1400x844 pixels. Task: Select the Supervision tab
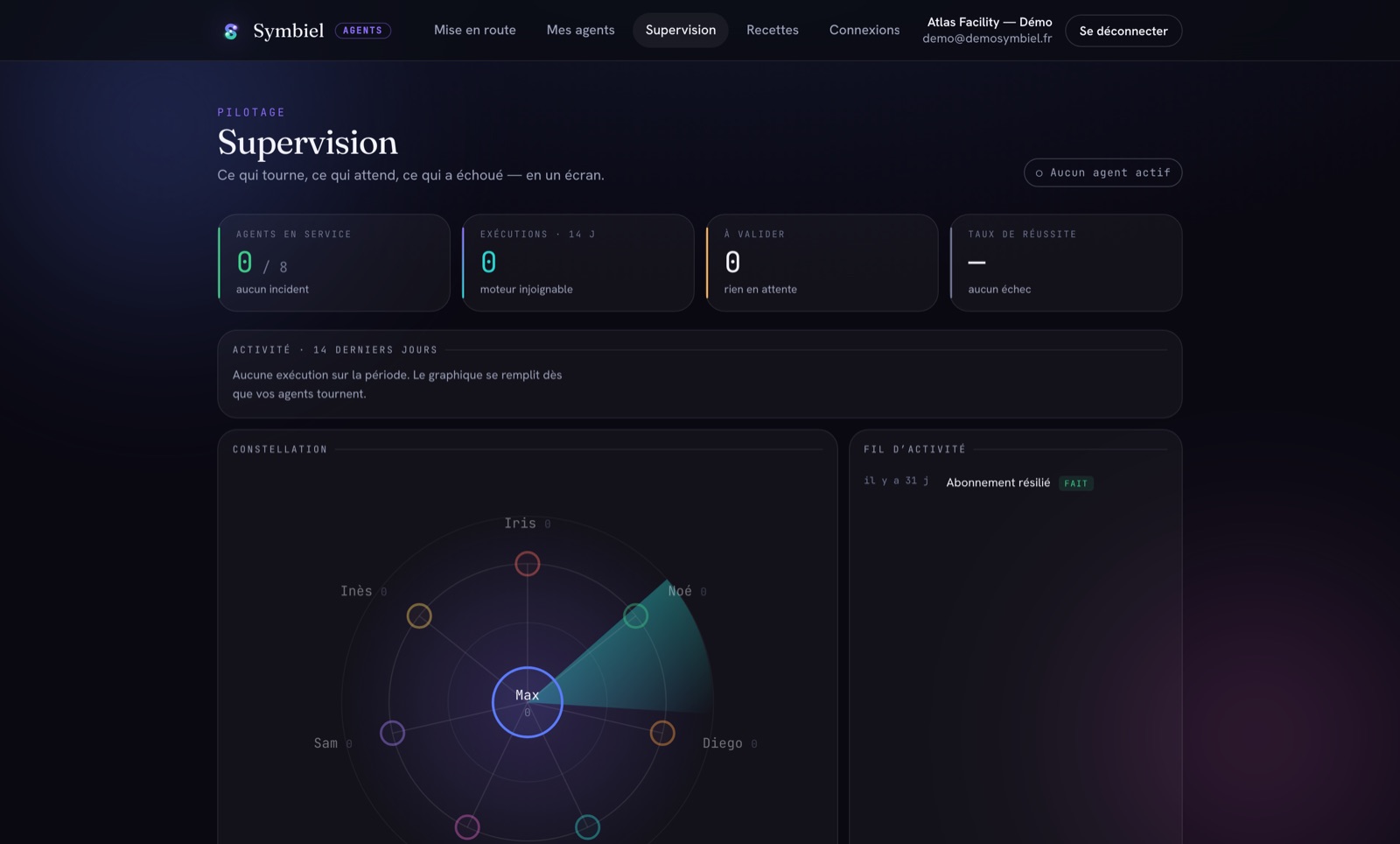coord(681,30)
